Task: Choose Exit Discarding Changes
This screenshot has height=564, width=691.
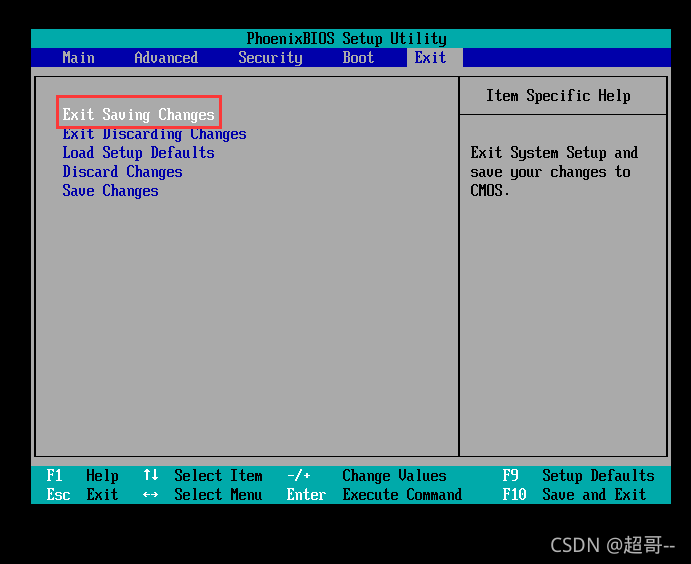Action: point(154,134)
